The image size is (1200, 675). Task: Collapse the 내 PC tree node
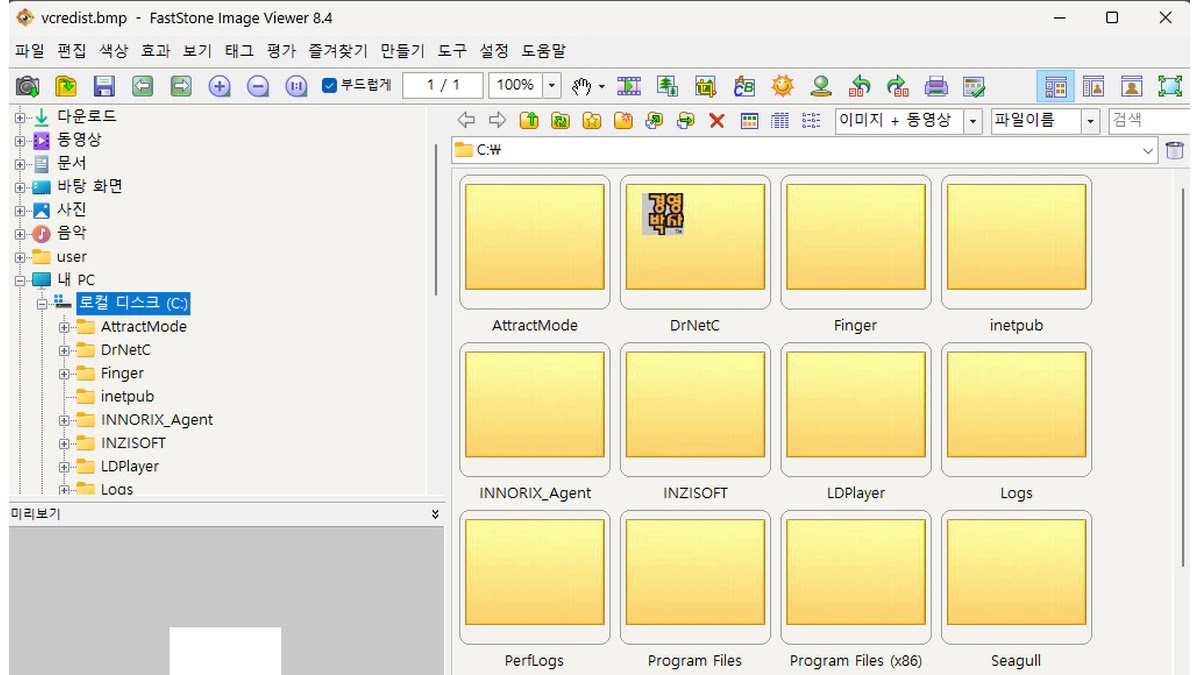click(19, 280)
